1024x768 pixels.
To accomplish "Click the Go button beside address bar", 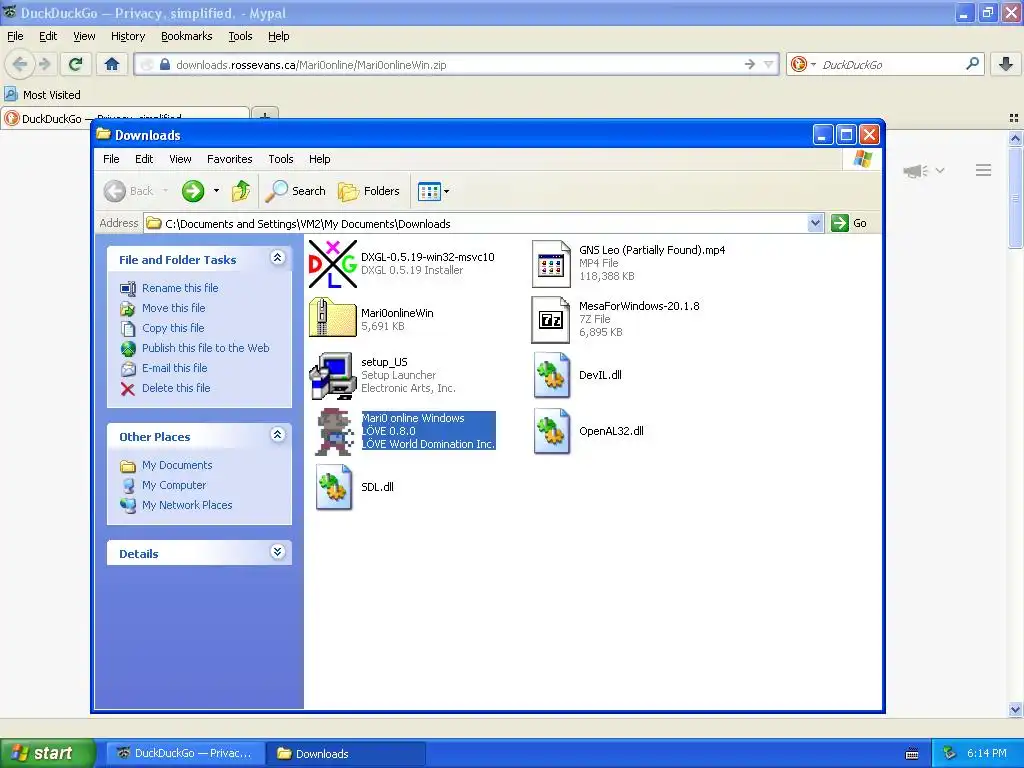I will (849, 223).
